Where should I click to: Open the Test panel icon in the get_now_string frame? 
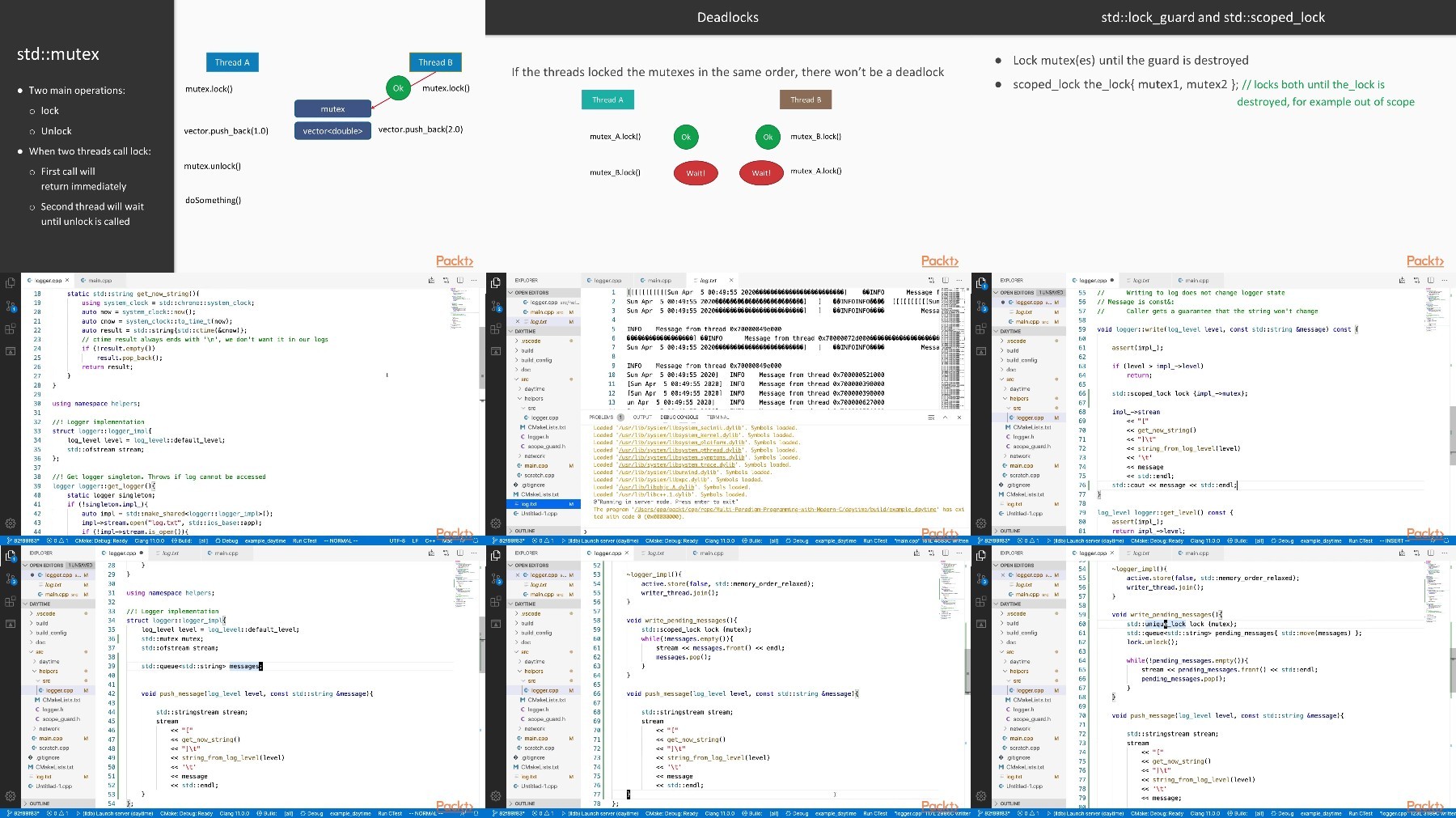tap(11, 351)
